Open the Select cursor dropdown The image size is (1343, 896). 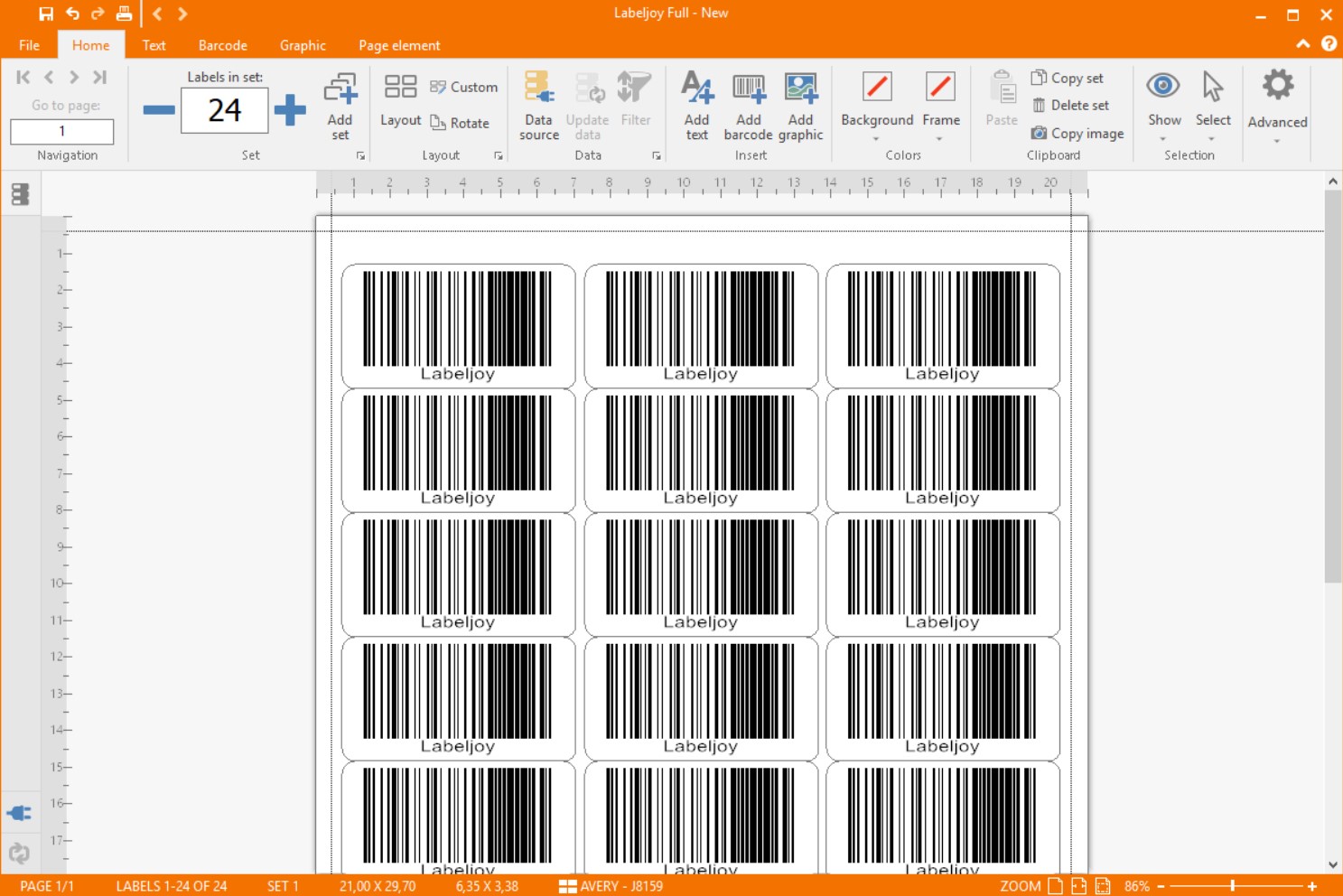pyautogui.click(x=1213, y=107)
